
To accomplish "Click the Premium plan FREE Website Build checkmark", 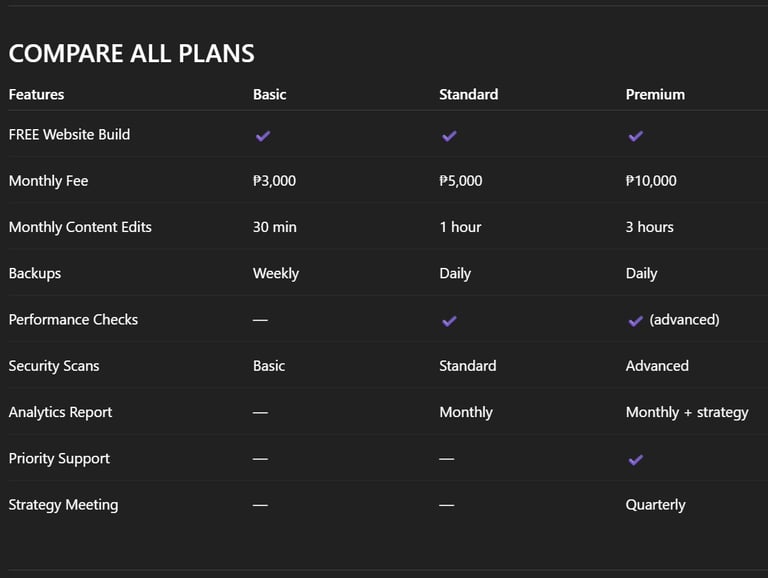I will [x=635, y=135].
